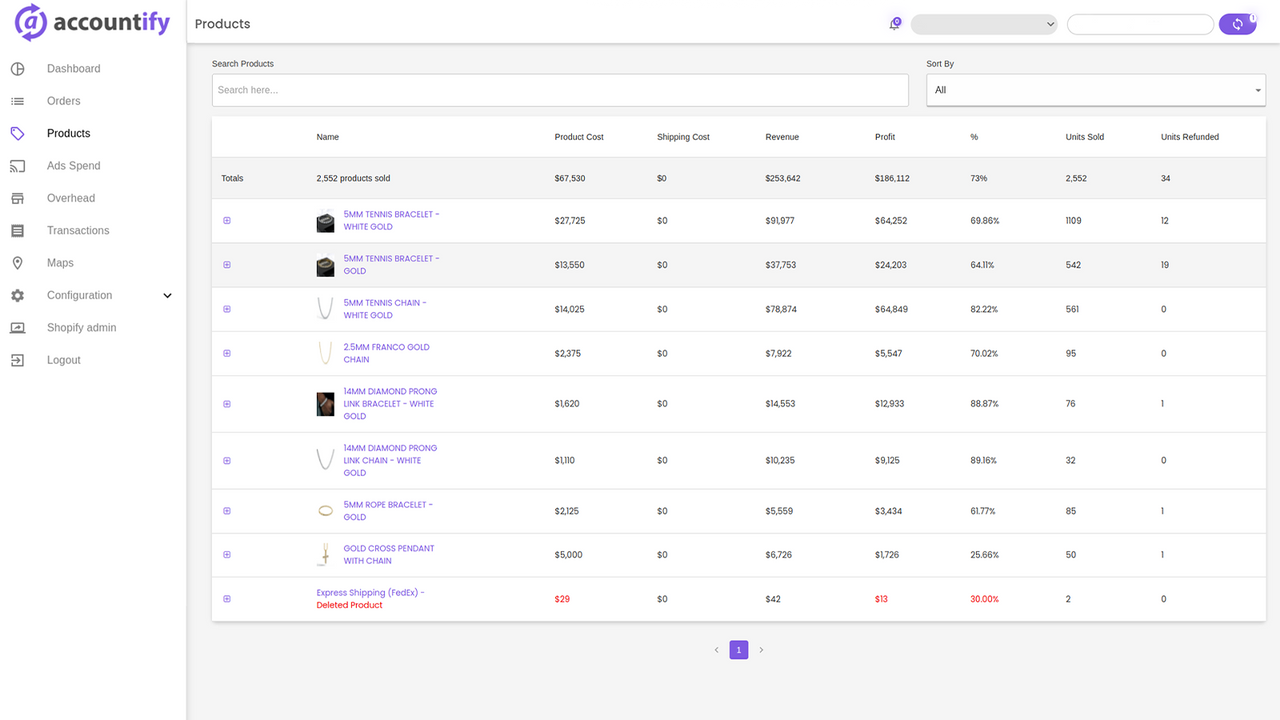Click the Shipping Cost column header
The width and height of the screenshot is (1280, 720).
click(x=683, y=137)
